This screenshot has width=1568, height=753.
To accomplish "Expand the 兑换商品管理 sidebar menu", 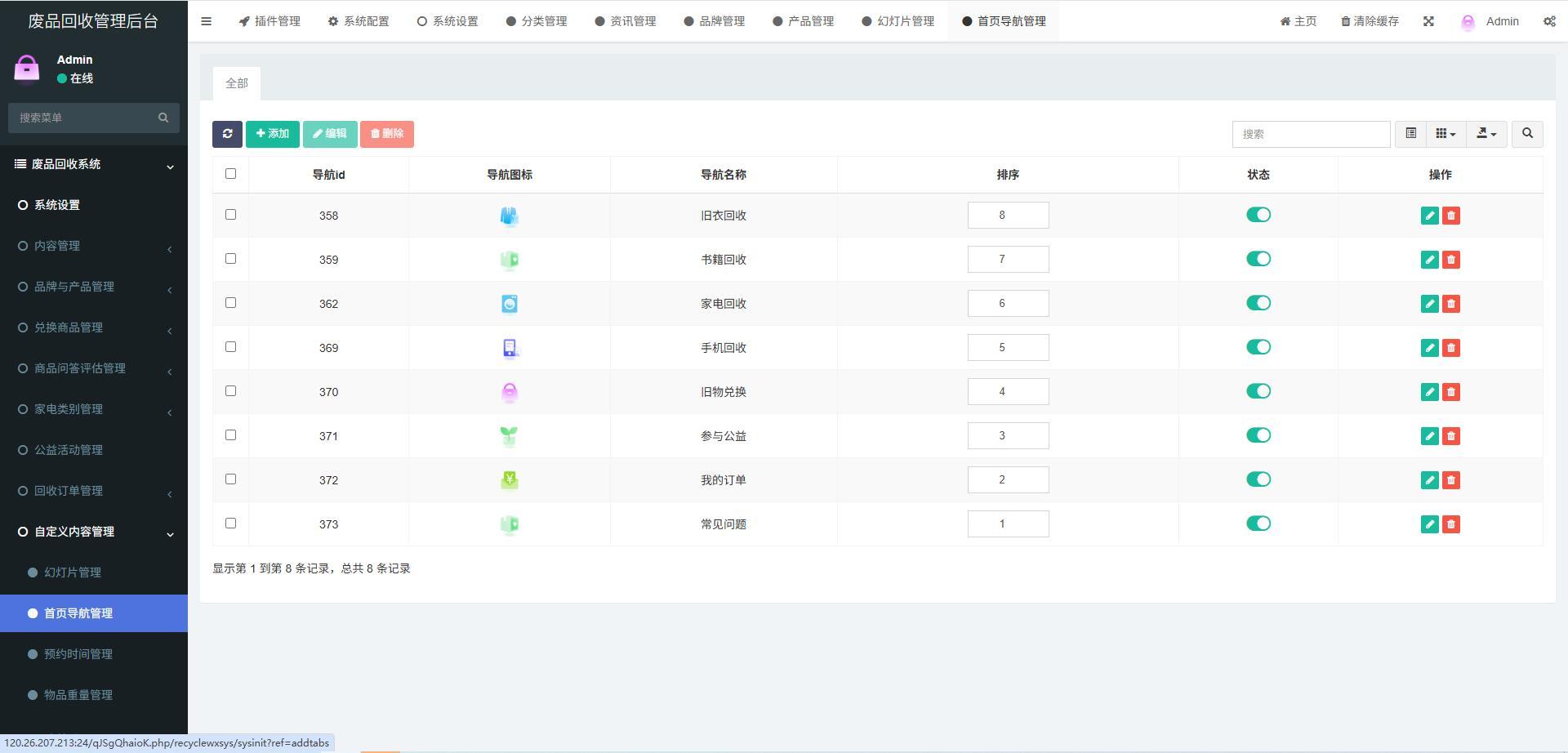I will click(x=94, y=327).
